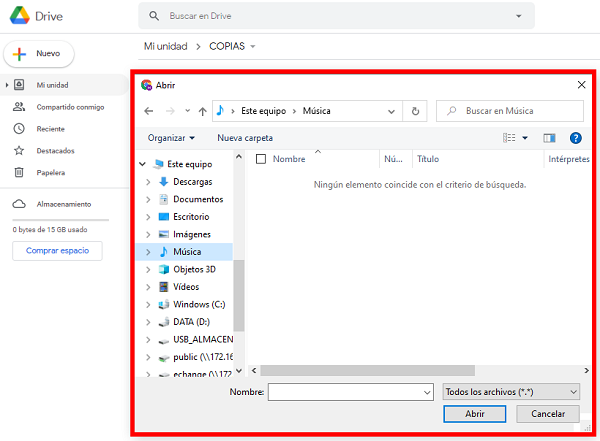This screenshot has width=600, height=441.
Task: Open Papelera trash in Drive sidebar
Action: pos(51,172)
